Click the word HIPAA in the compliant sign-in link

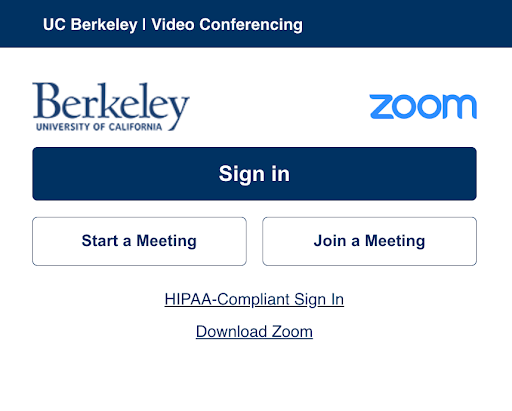click(188, 299)
